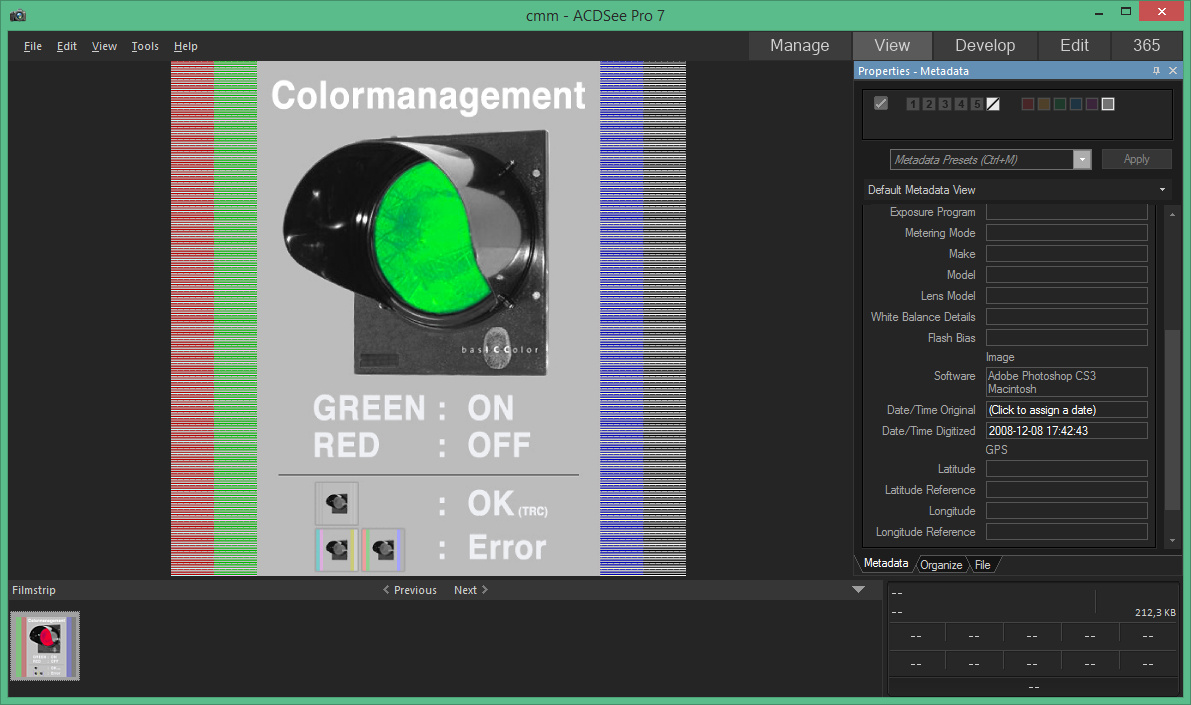Clear rating with the slashed box icon
This screenshot has height=705, width=1191.
click(x=993, y=104)
